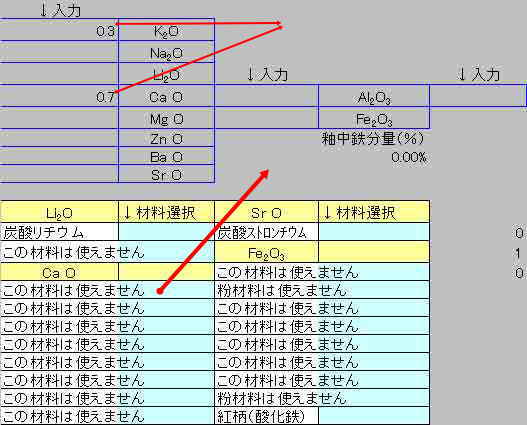Click the Fe2O3 left input cell
527x425 pixels.
[x=266, y=118]
